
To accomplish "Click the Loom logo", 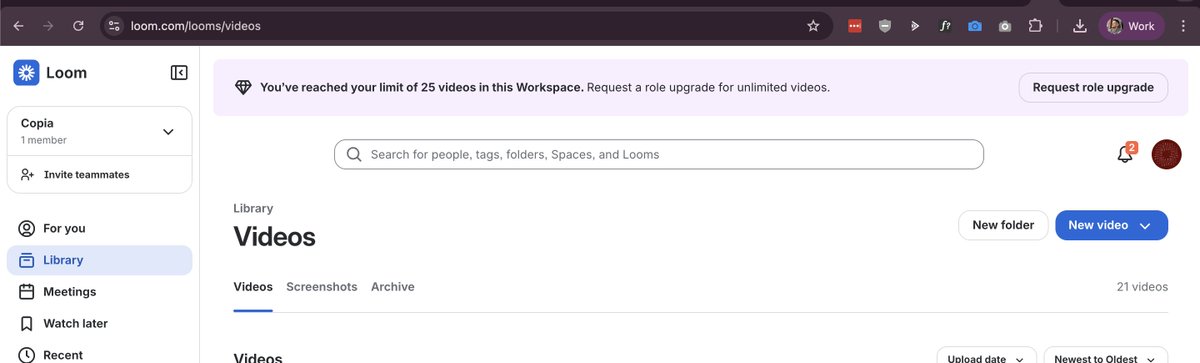I will [50, 72].
